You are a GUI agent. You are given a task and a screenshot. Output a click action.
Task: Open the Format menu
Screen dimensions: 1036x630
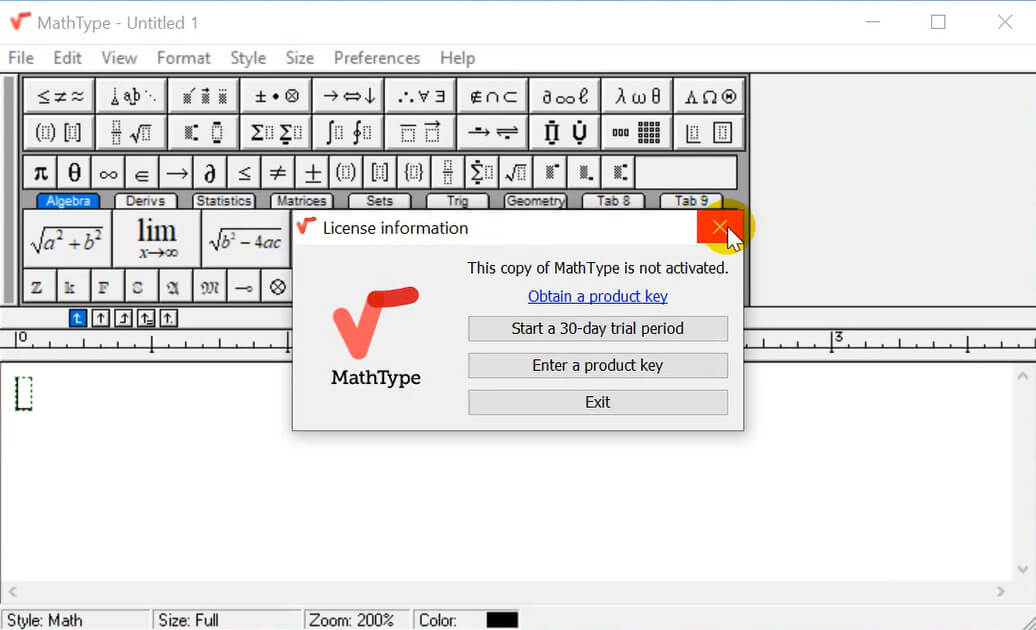(184, 58)
